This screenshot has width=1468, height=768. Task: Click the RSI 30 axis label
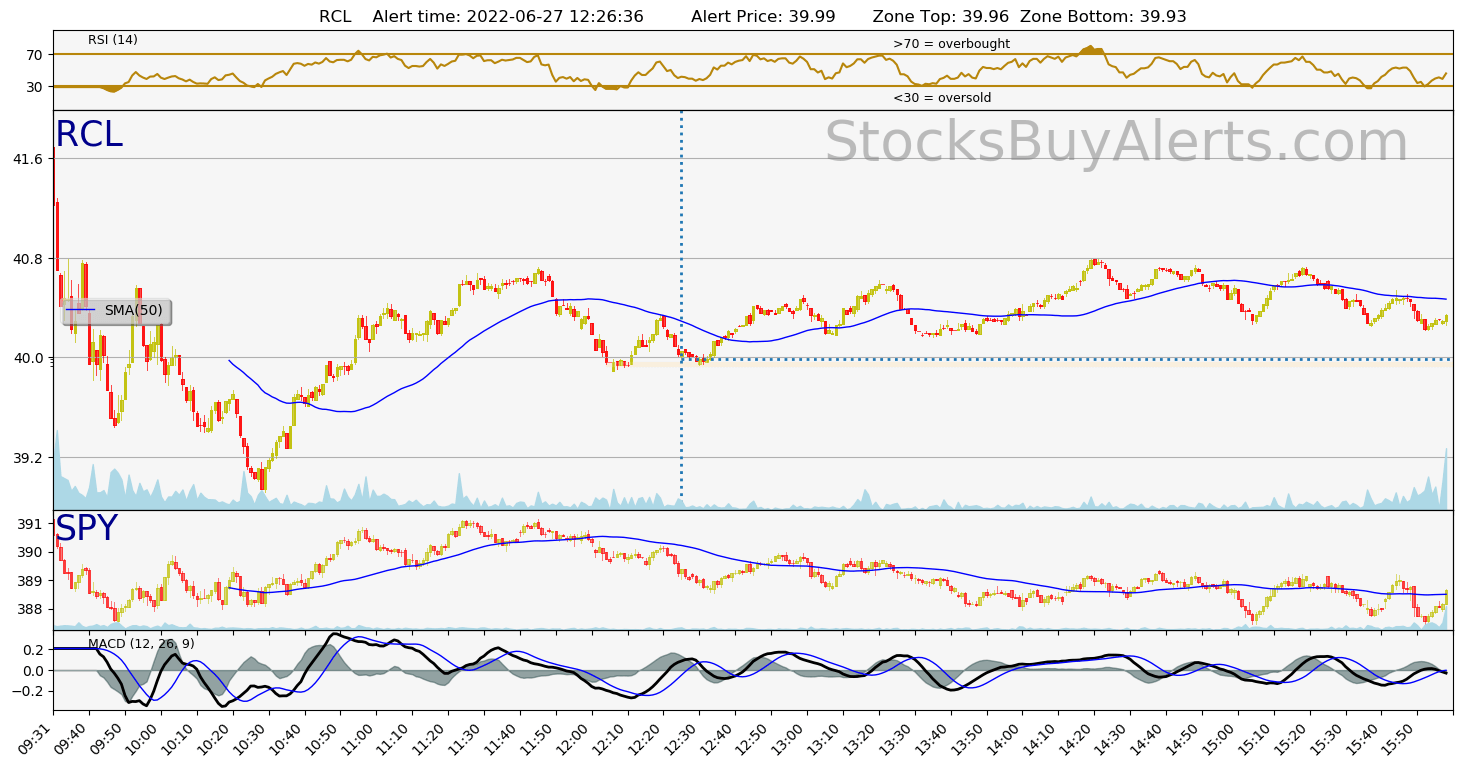[35, 87]
